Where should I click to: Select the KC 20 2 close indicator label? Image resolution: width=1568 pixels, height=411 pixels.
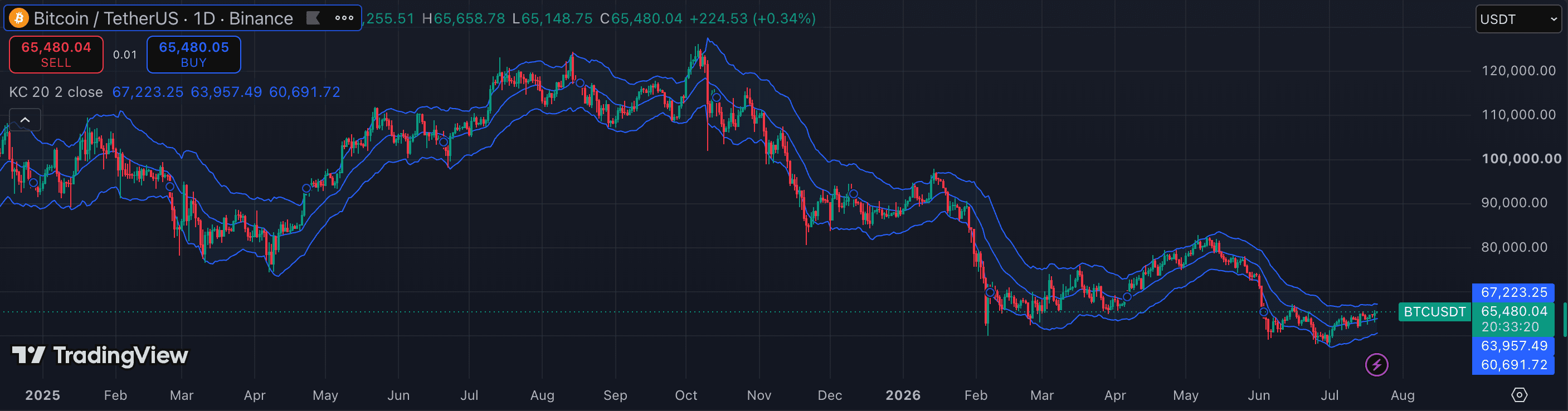56,92
